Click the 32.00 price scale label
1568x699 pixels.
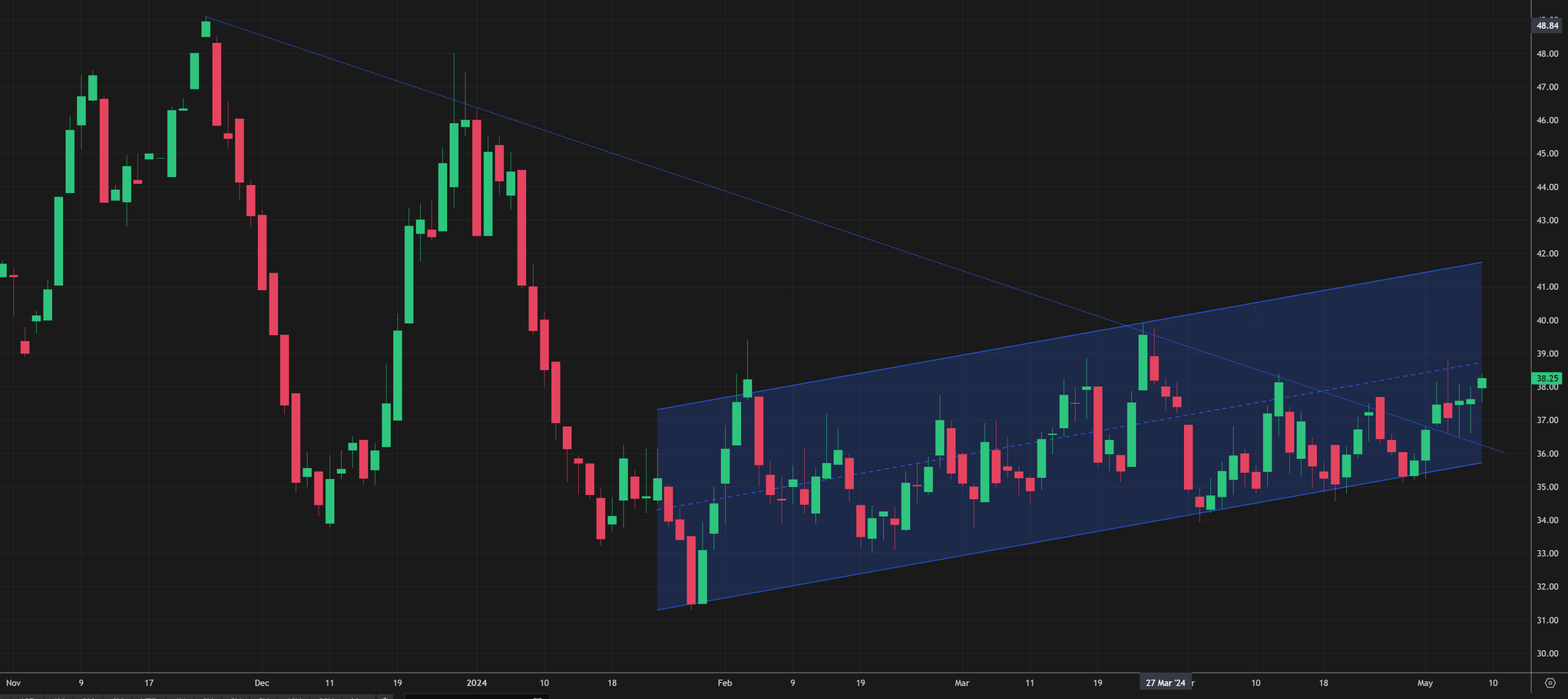[x=1547, y=587]
